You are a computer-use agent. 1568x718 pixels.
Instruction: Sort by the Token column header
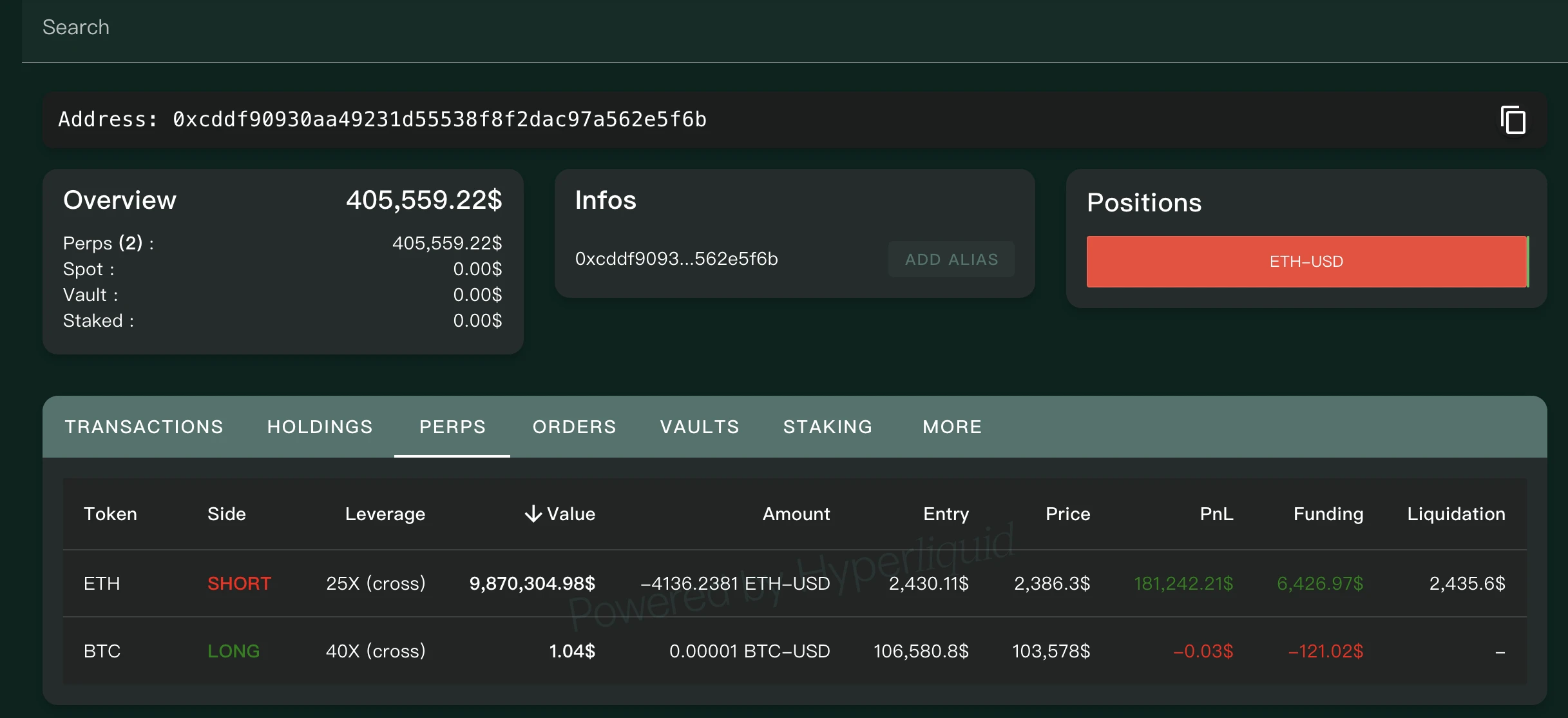click(x=110, y=514)
